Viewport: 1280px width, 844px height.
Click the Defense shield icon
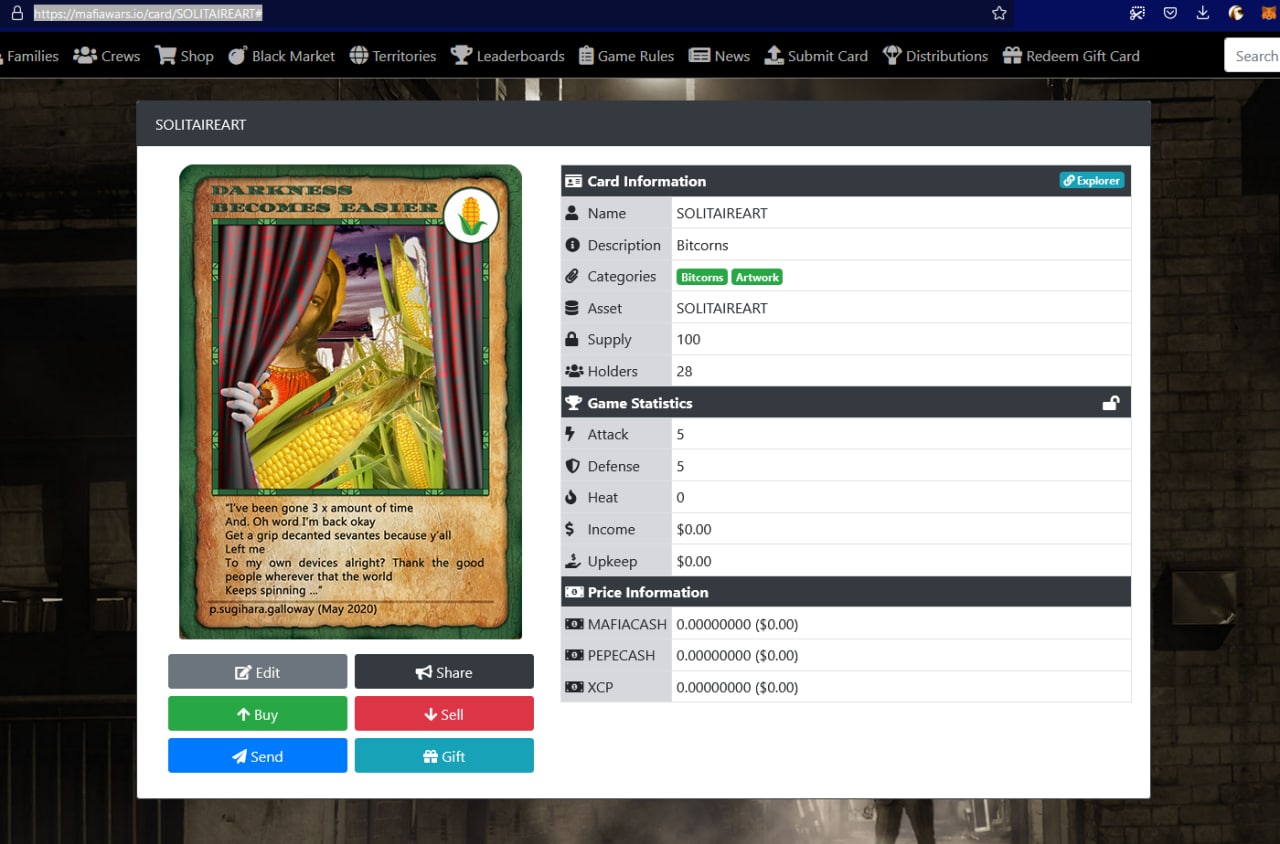coord(573,466)
